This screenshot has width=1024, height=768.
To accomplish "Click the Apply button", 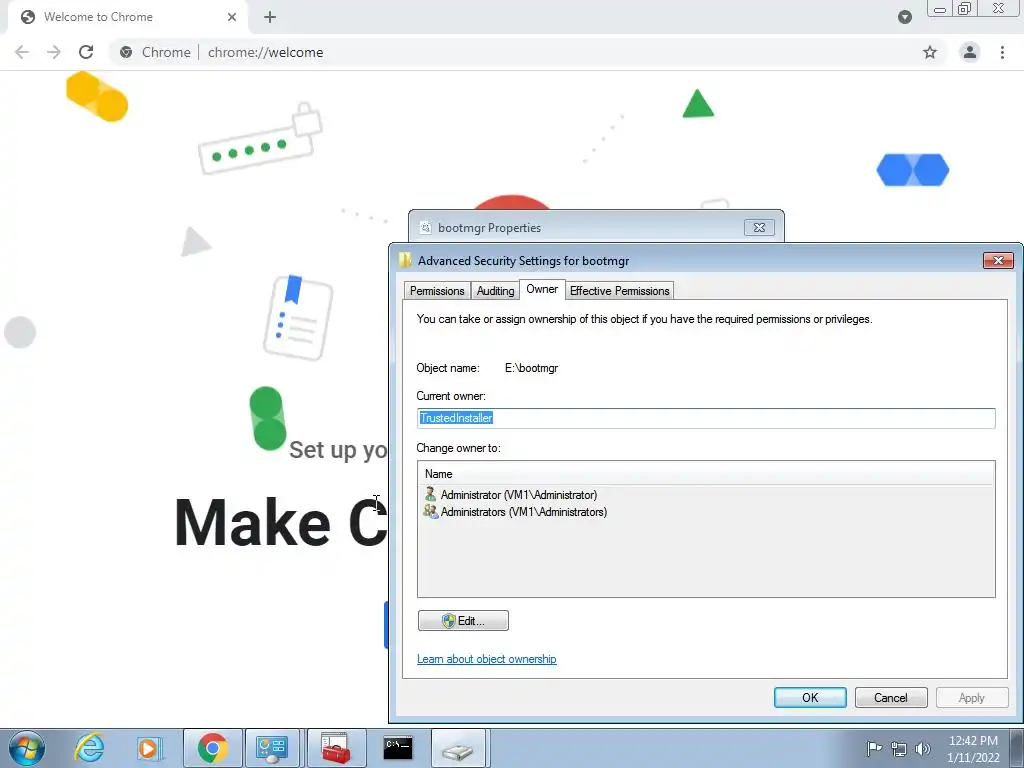I will (971, 697).
